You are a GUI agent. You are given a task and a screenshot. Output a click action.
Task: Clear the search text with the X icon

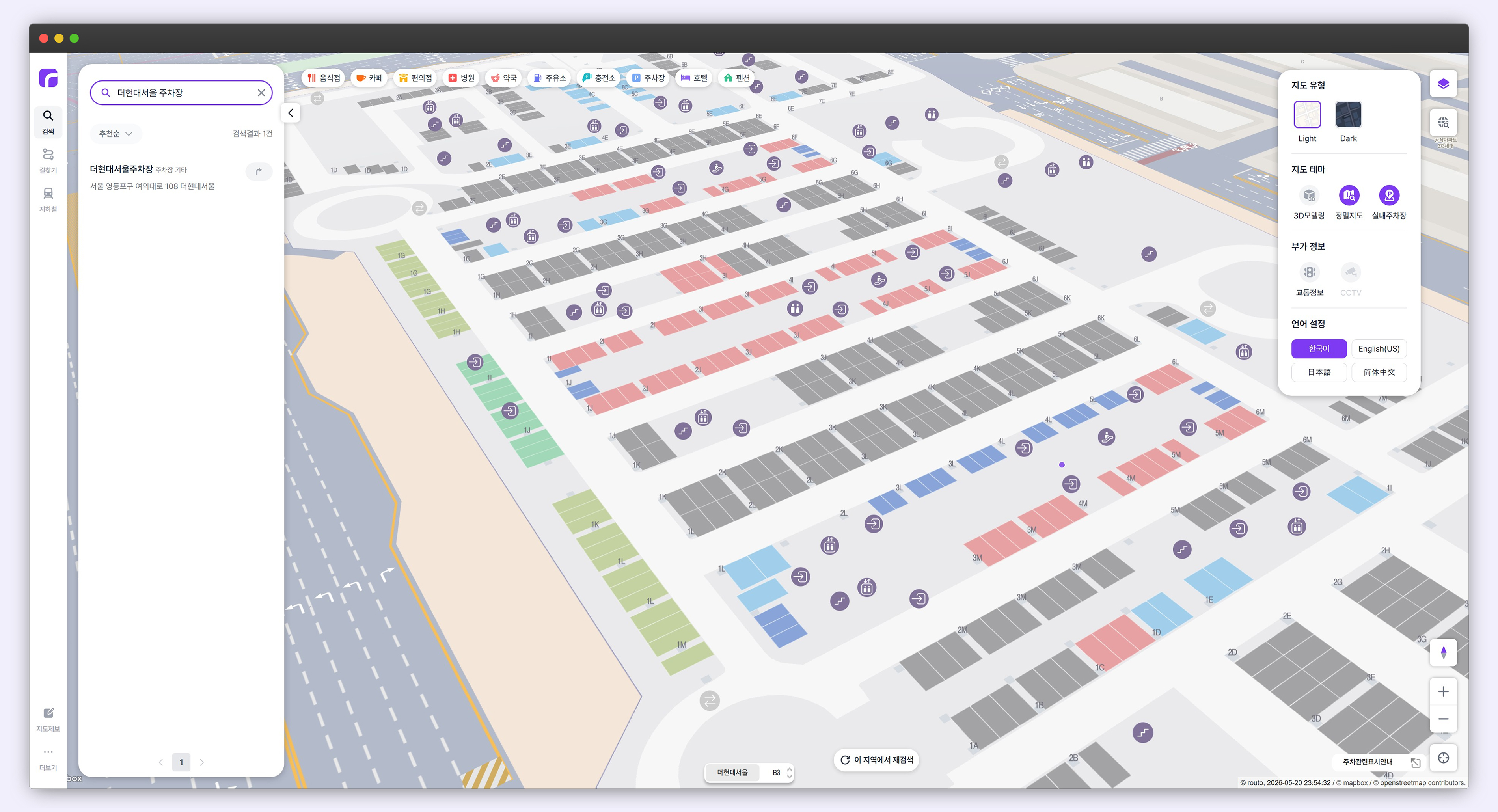261,93
